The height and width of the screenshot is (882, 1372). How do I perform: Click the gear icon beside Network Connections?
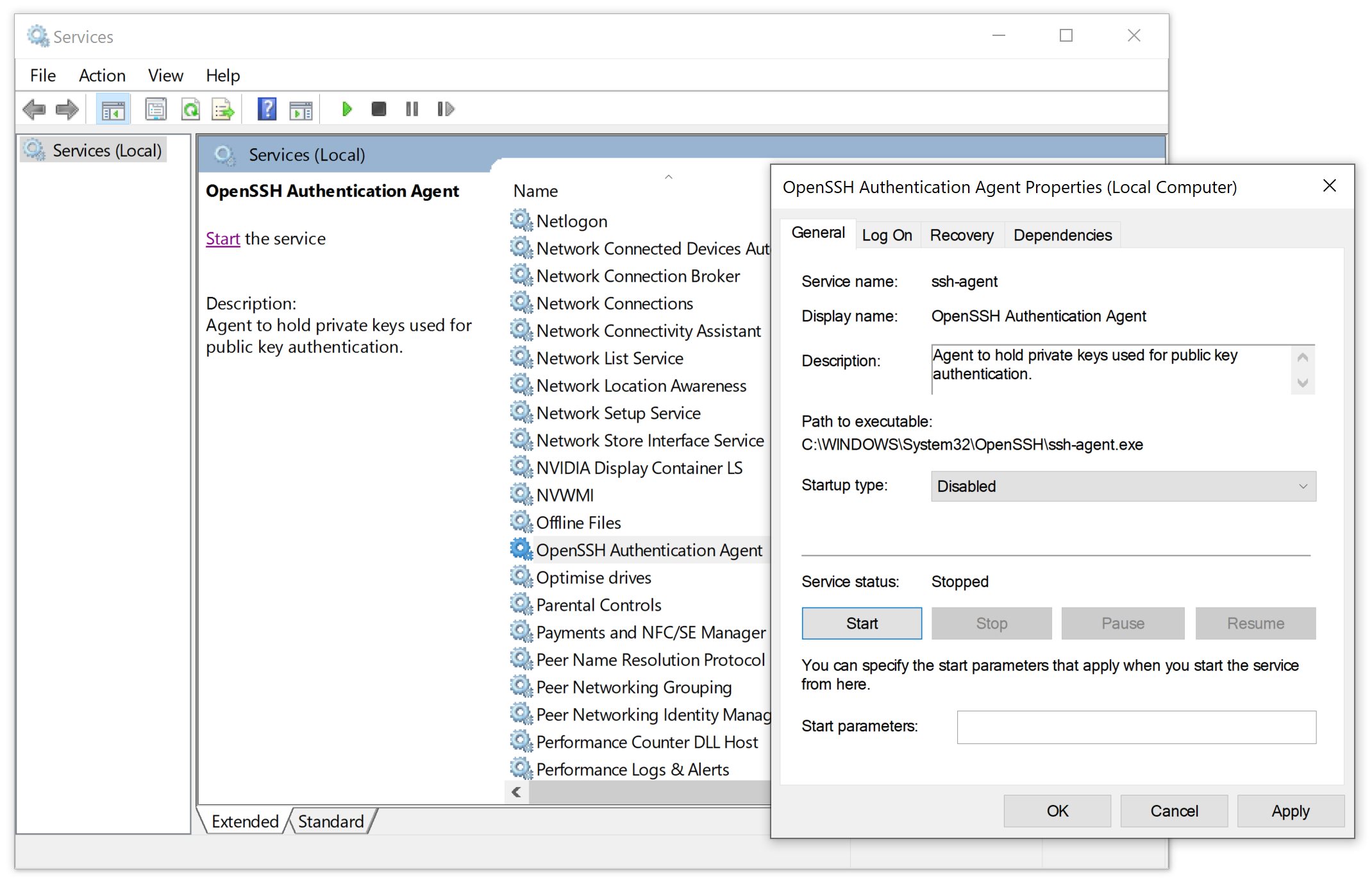[x=521, y=303]
